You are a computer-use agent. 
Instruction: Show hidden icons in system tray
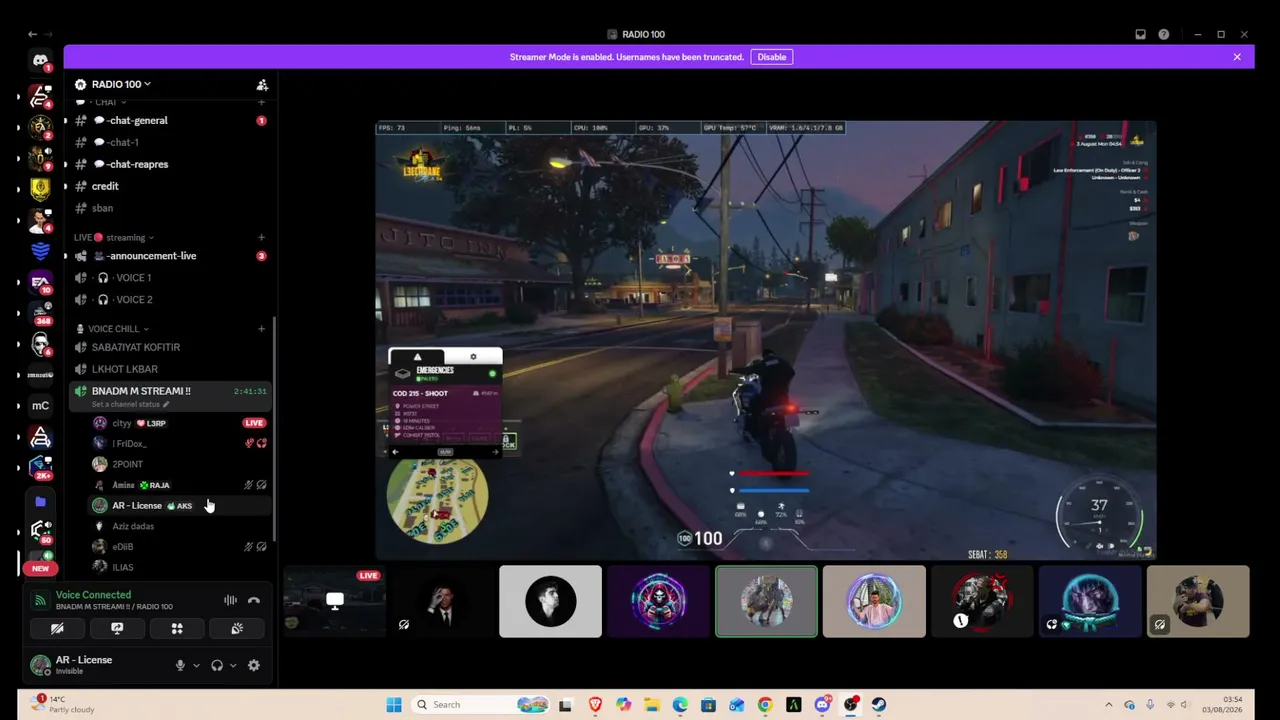pos(1109,704)
